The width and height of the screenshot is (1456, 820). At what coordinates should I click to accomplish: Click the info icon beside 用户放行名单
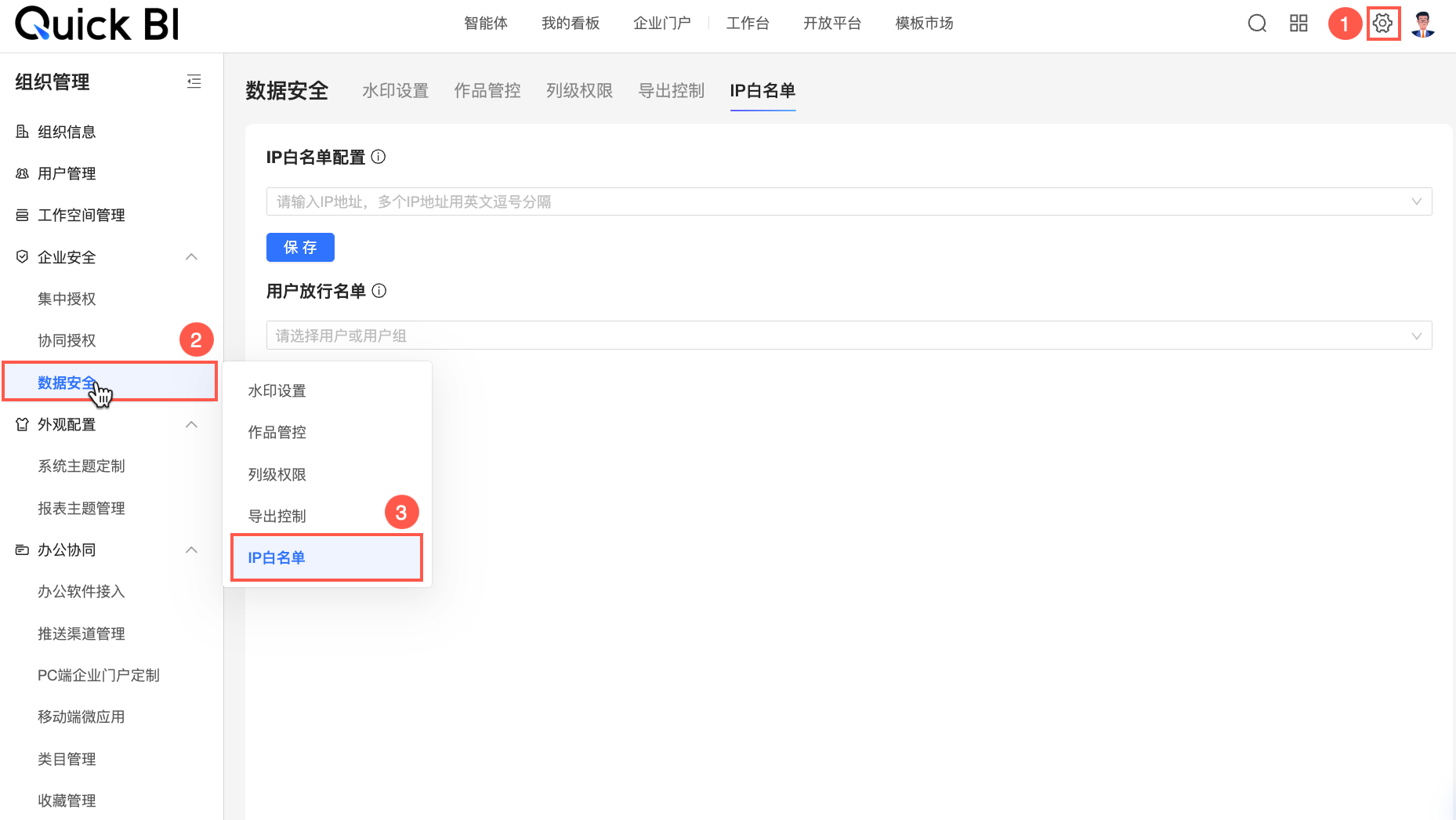click(379, 291)
